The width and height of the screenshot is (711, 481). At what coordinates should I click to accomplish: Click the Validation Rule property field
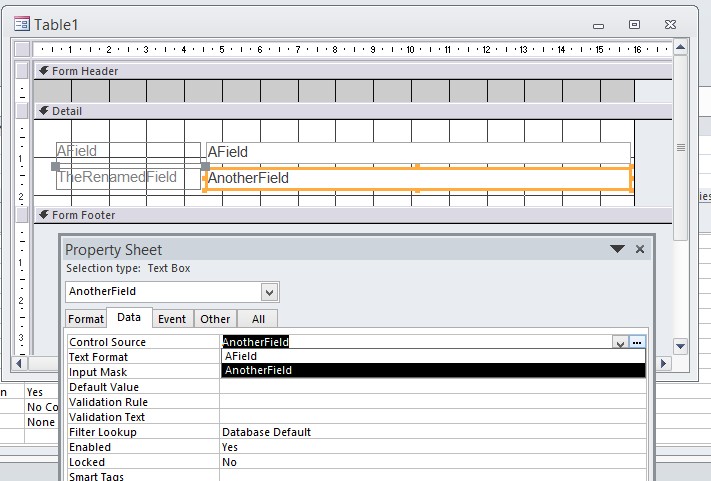coord(433,401)
